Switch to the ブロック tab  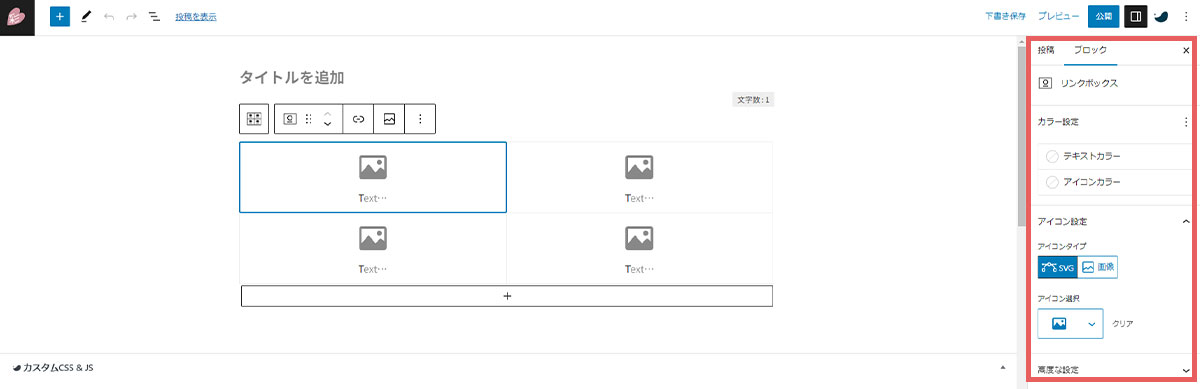[1090, 50]
